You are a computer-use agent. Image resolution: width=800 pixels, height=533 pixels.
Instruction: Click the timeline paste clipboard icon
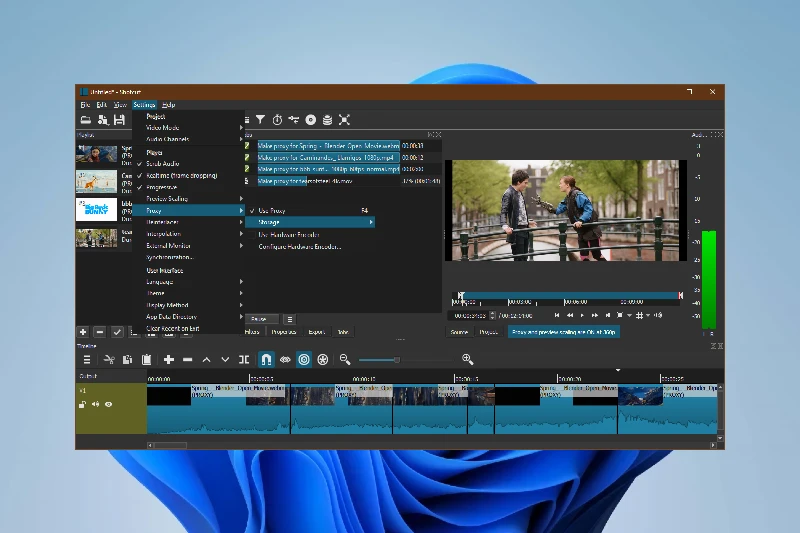(146, 360)
